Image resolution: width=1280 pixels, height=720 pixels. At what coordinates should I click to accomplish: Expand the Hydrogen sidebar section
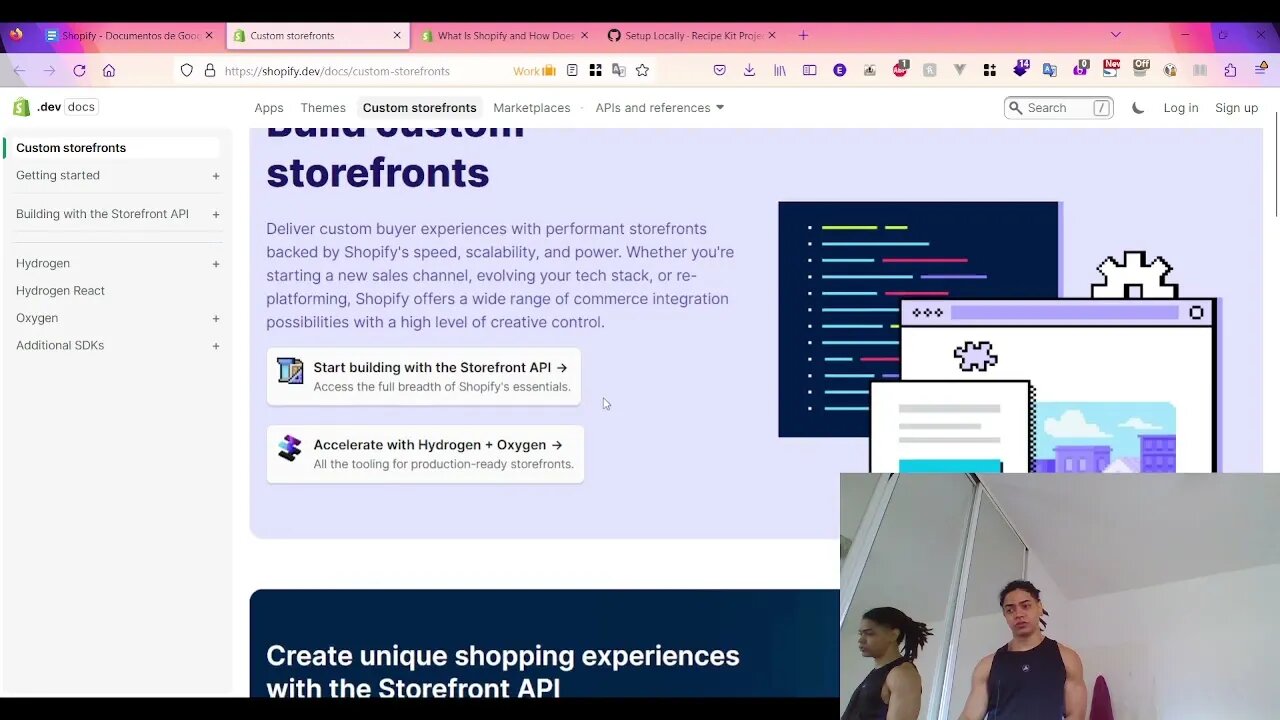coord(216,264)
